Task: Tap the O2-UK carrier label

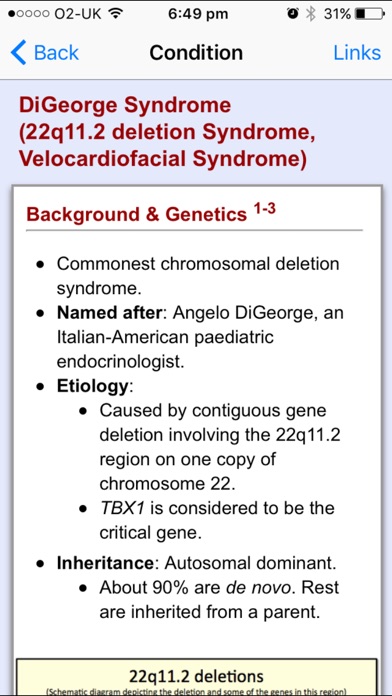Action: click(79, 14)
